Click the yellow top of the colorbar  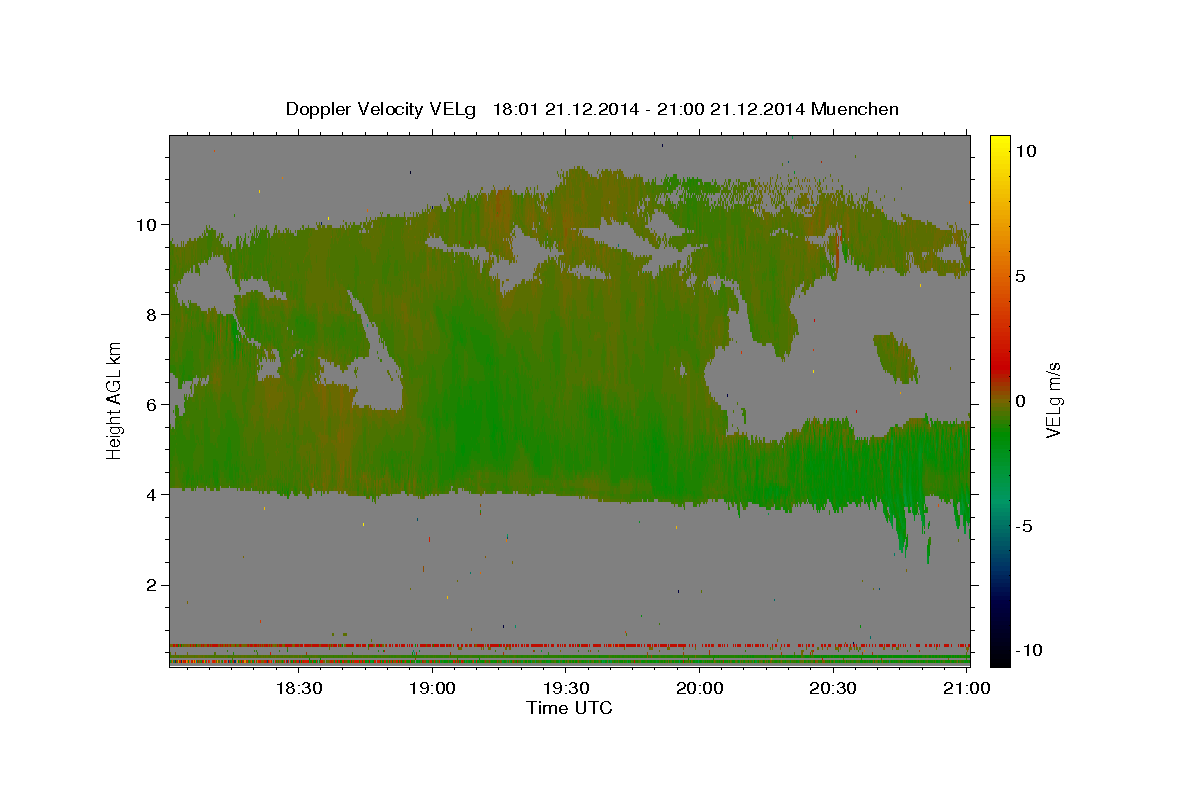pyautogui.click(x=1000, y=142)
